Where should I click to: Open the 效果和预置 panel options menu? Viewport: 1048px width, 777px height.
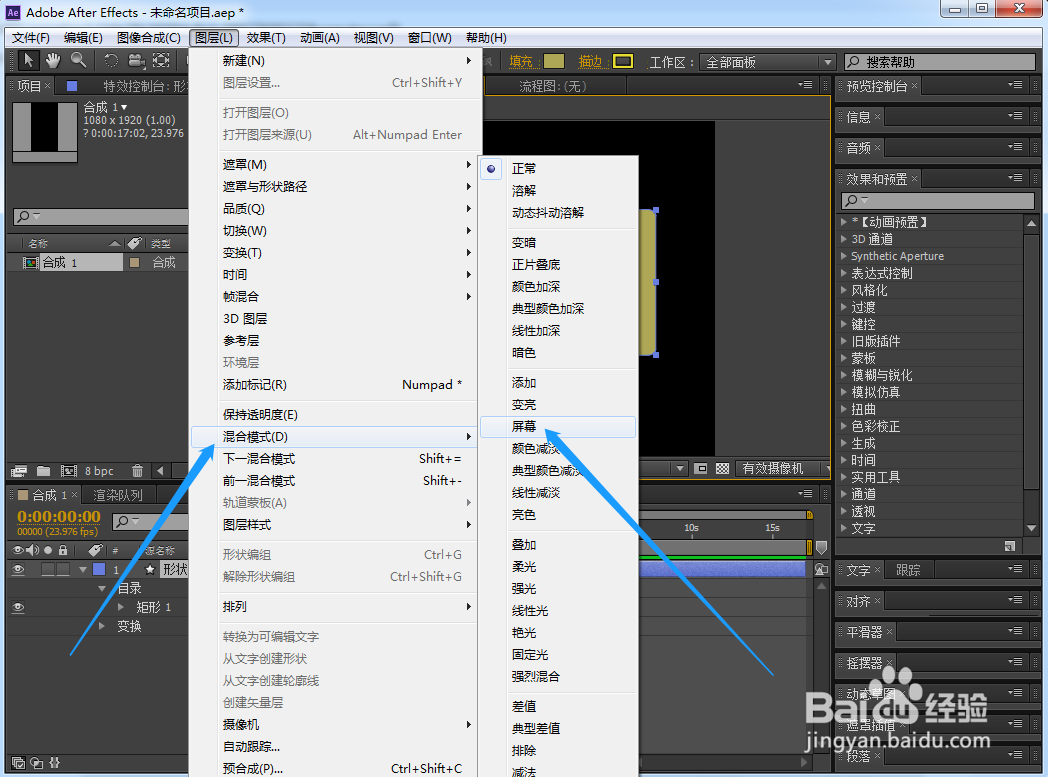click(x=1015, y=178)
